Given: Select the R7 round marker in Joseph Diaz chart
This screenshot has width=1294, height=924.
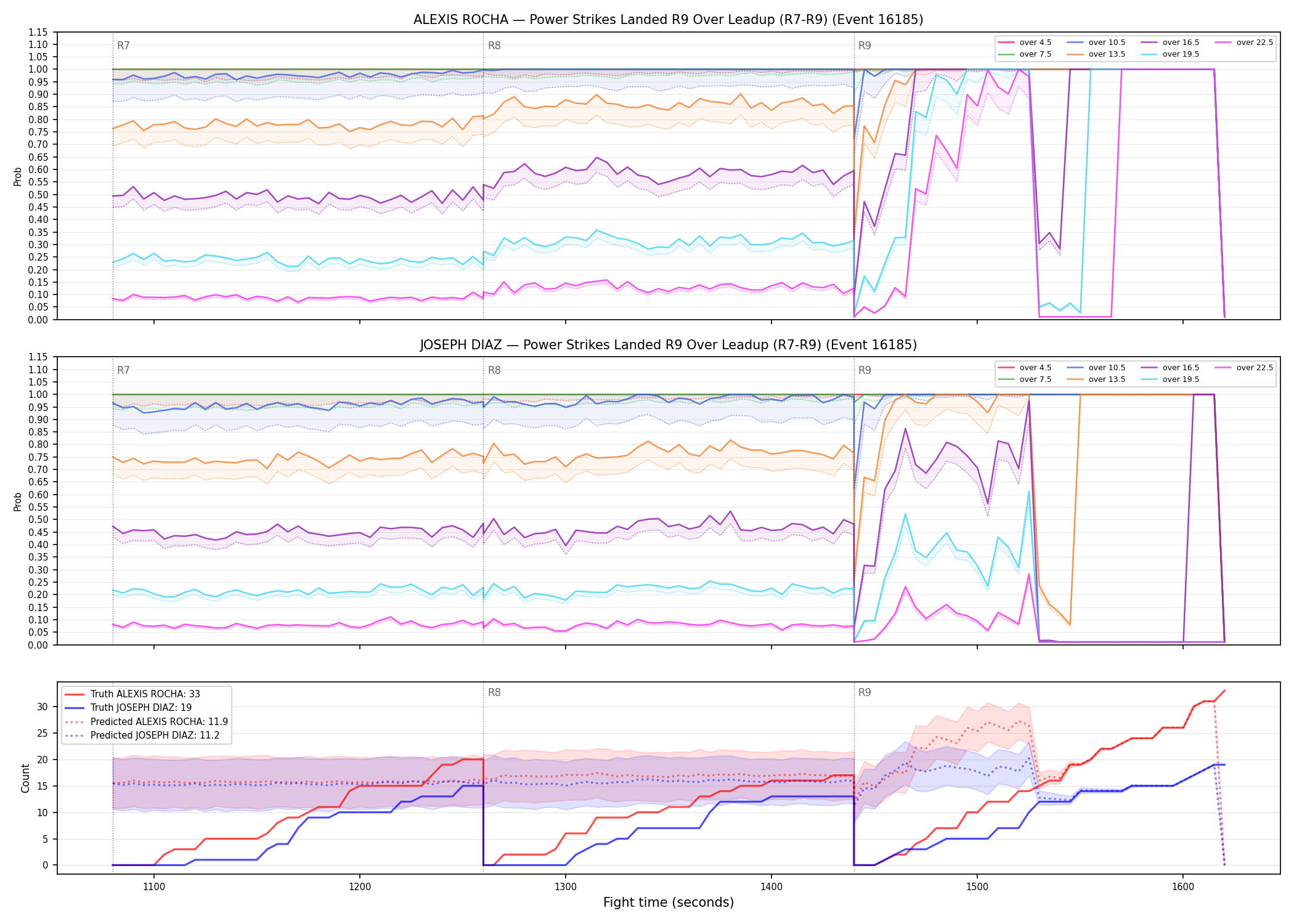Looking at the screenshot, I should click(x=123, y=370).
